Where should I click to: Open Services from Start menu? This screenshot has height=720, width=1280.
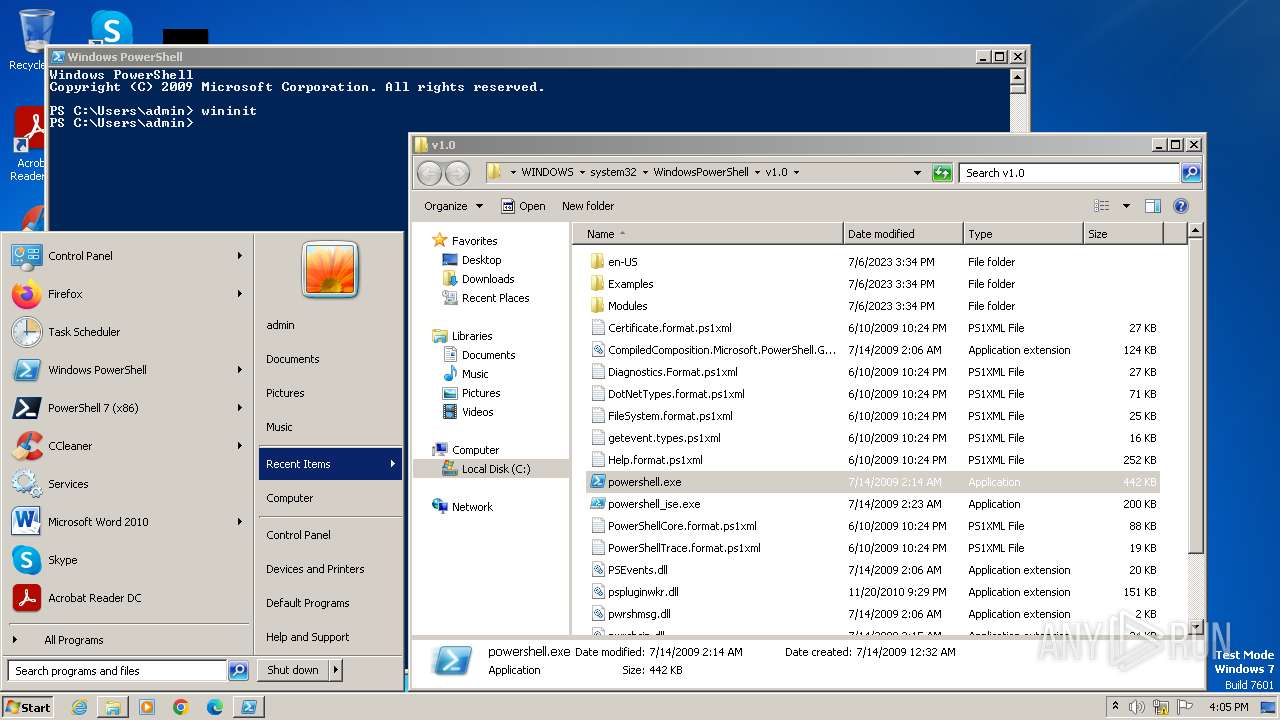(x=27, y=484)
